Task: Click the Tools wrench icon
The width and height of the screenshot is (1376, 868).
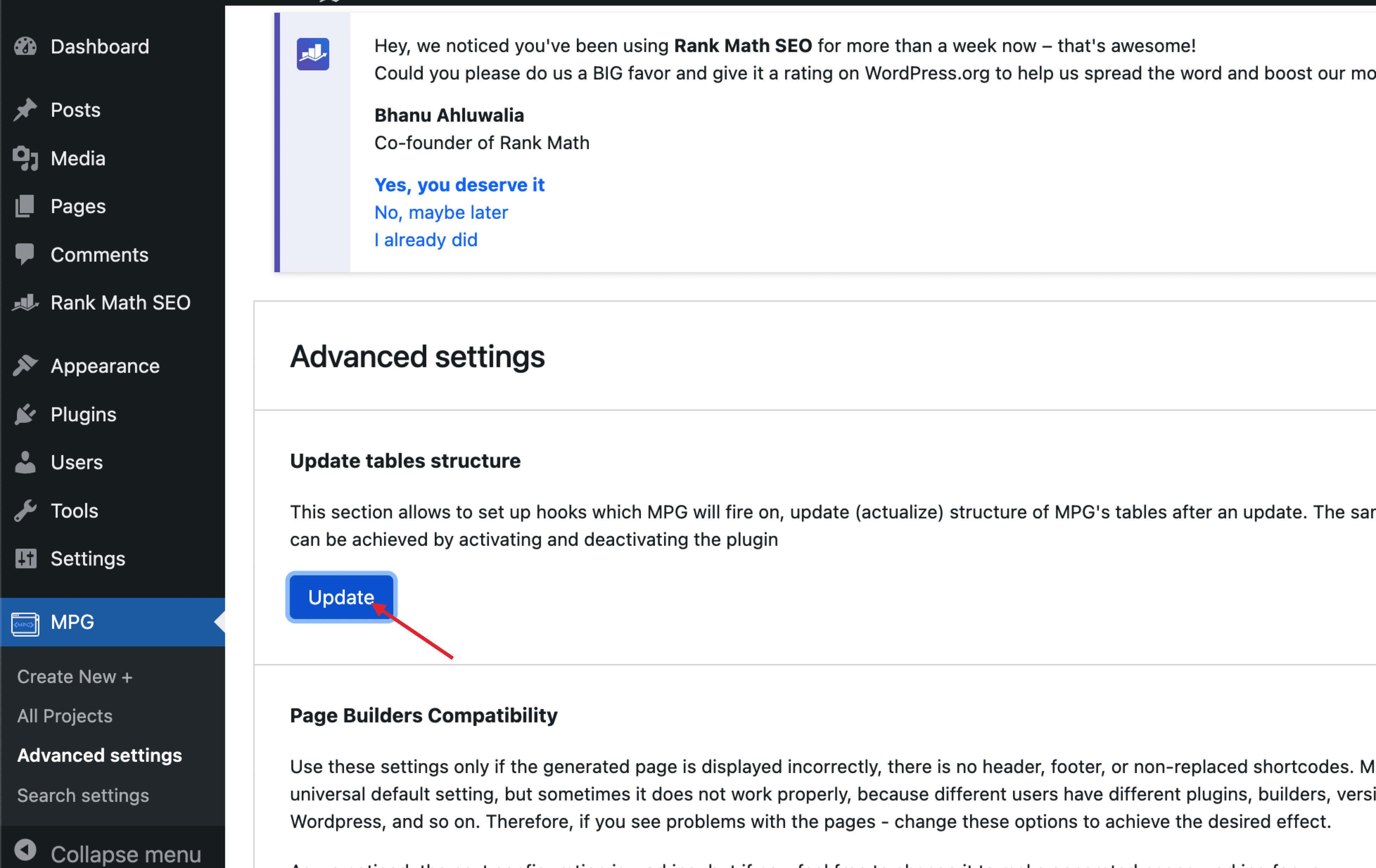Action: pyautogui.click(x=25, y=510)
